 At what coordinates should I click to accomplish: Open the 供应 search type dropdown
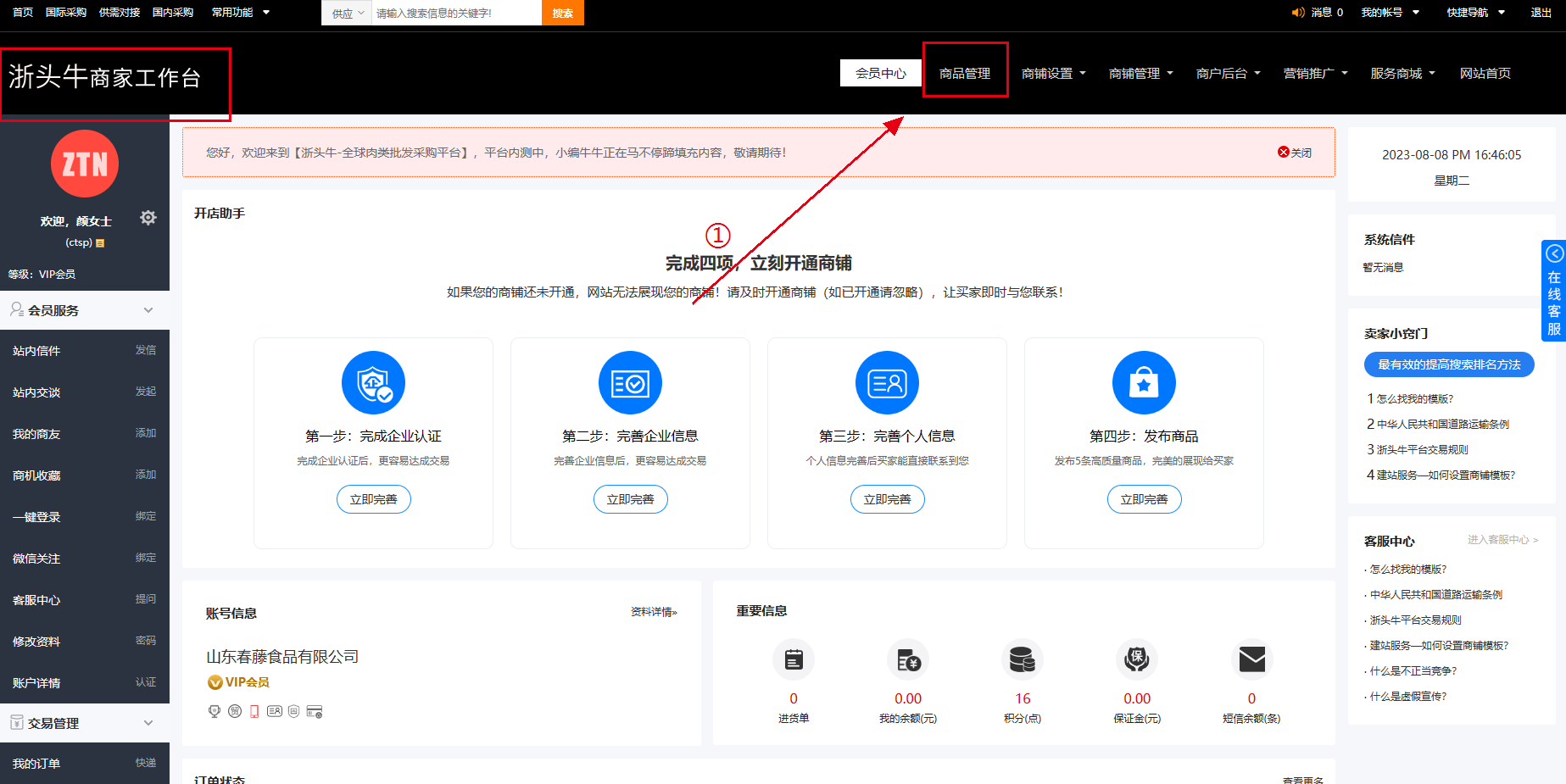(348, 14)
